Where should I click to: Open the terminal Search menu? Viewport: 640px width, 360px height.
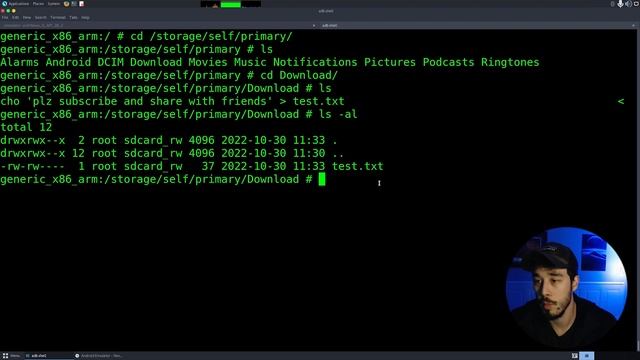[40, 18]
